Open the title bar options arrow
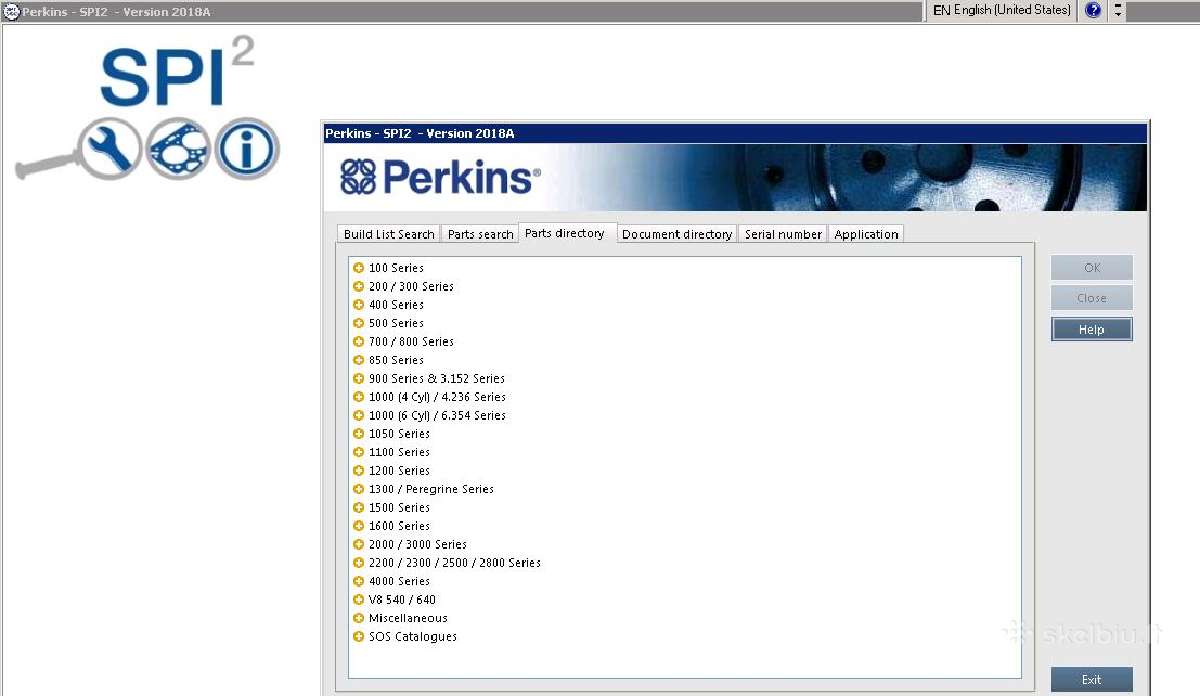This screenshot has height=696, width=1200. [x=1118, y=10]
